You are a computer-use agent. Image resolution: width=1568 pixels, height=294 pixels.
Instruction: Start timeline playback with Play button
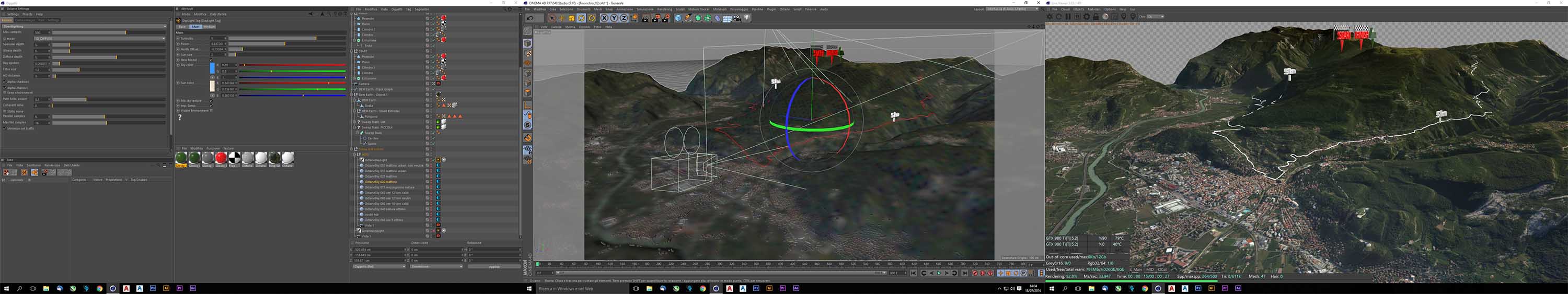(939, 273)
